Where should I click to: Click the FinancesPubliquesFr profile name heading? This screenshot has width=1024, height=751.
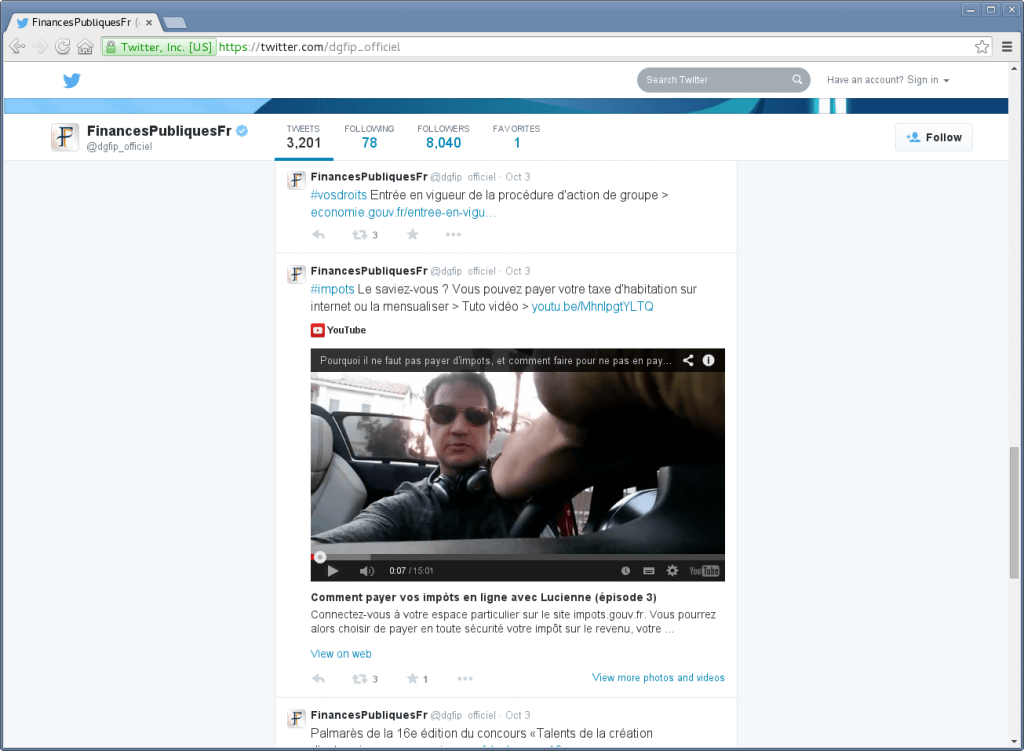[159, 131]
